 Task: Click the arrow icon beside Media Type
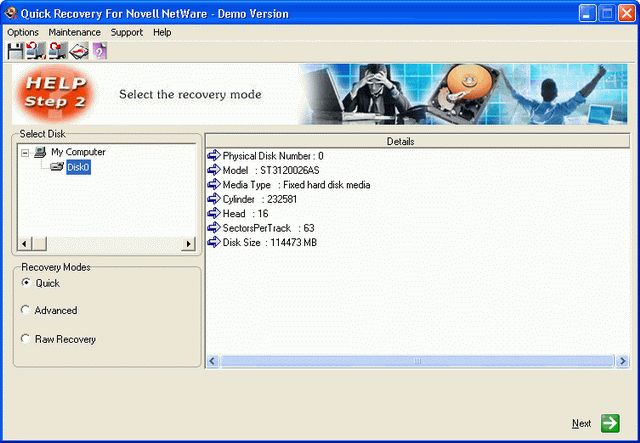[213, 184]
